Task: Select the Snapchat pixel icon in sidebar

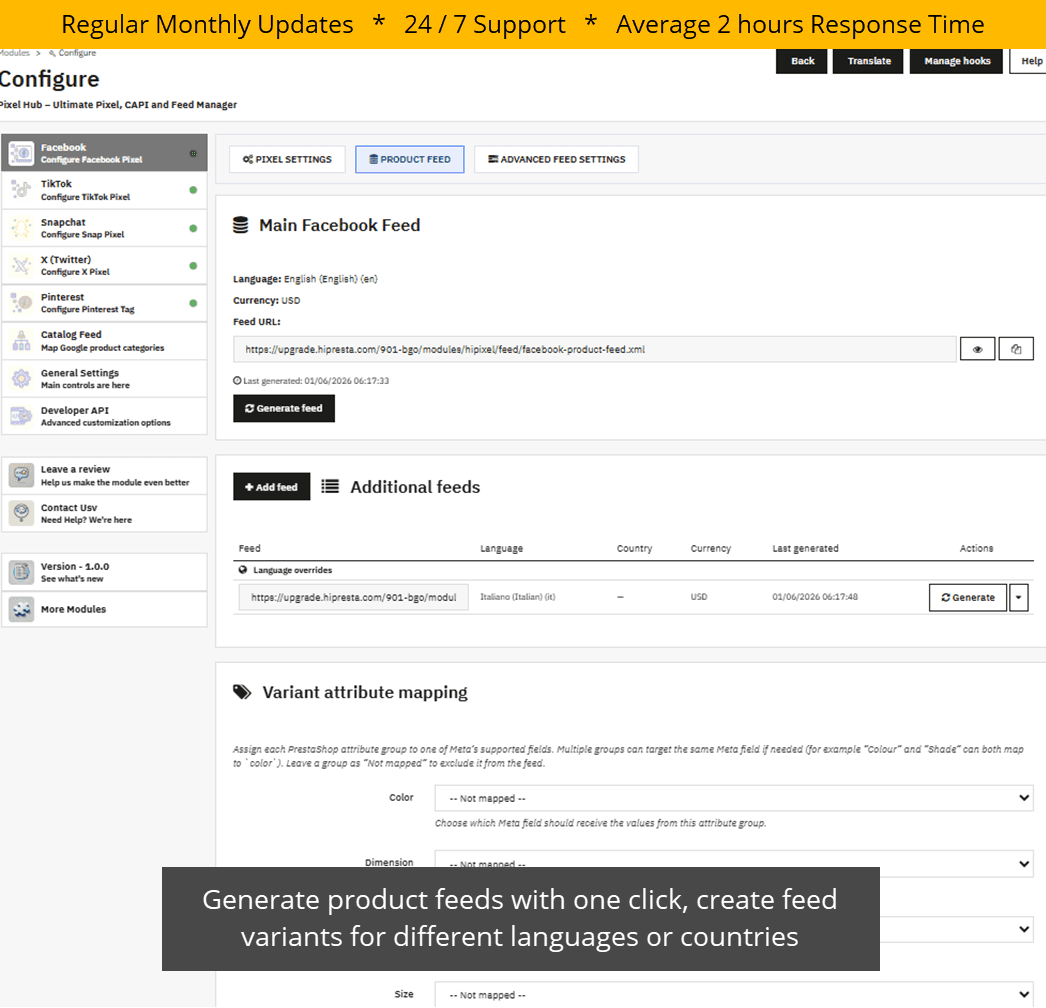Action: [21, 228]
